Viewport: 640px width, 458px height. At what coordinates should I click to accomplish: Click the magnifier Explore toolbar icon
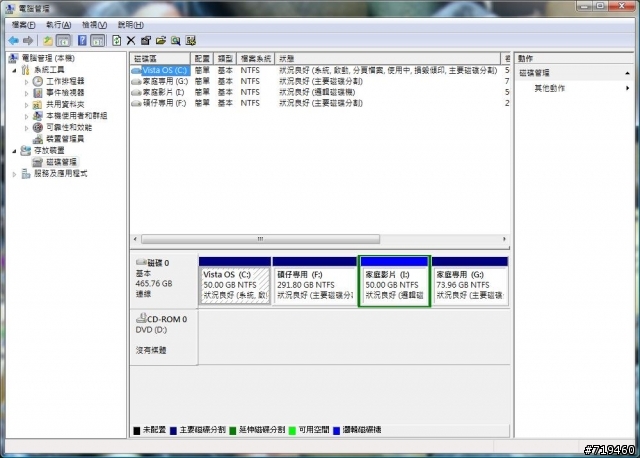coord(176,40)
